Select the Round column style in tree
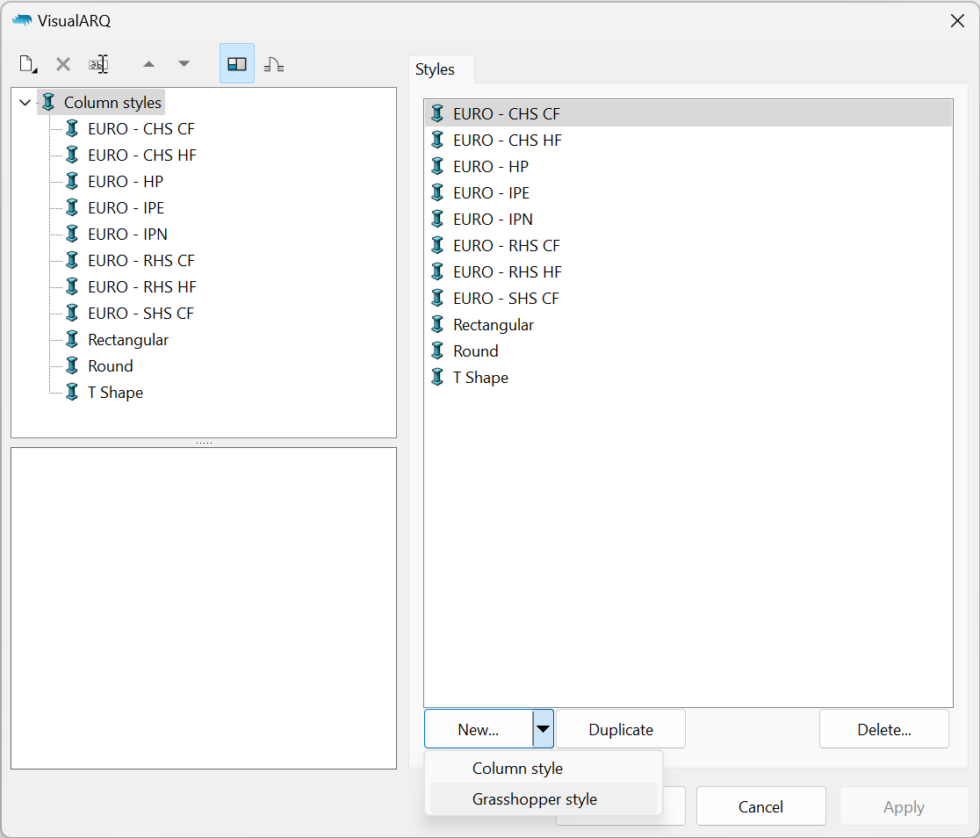The image size is (980, 838). (x=111, y=365)
